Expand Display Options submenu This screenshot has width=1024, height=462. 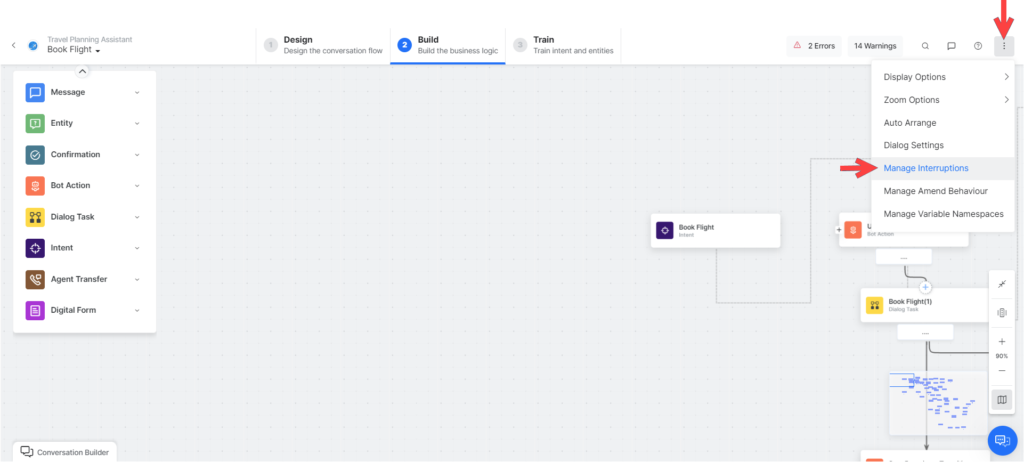(x=944, y=77)
